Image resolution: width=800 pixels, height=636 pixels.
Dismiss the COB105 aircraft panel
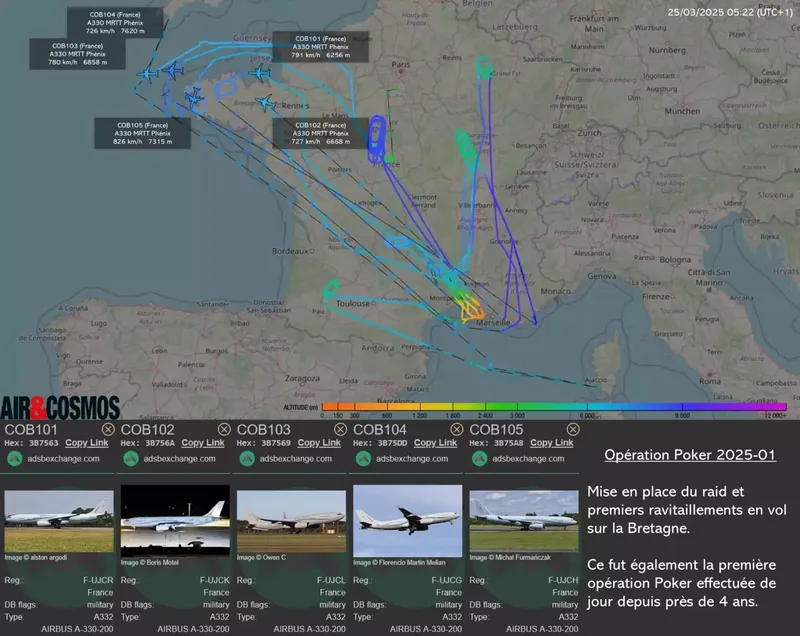[574, 429]
